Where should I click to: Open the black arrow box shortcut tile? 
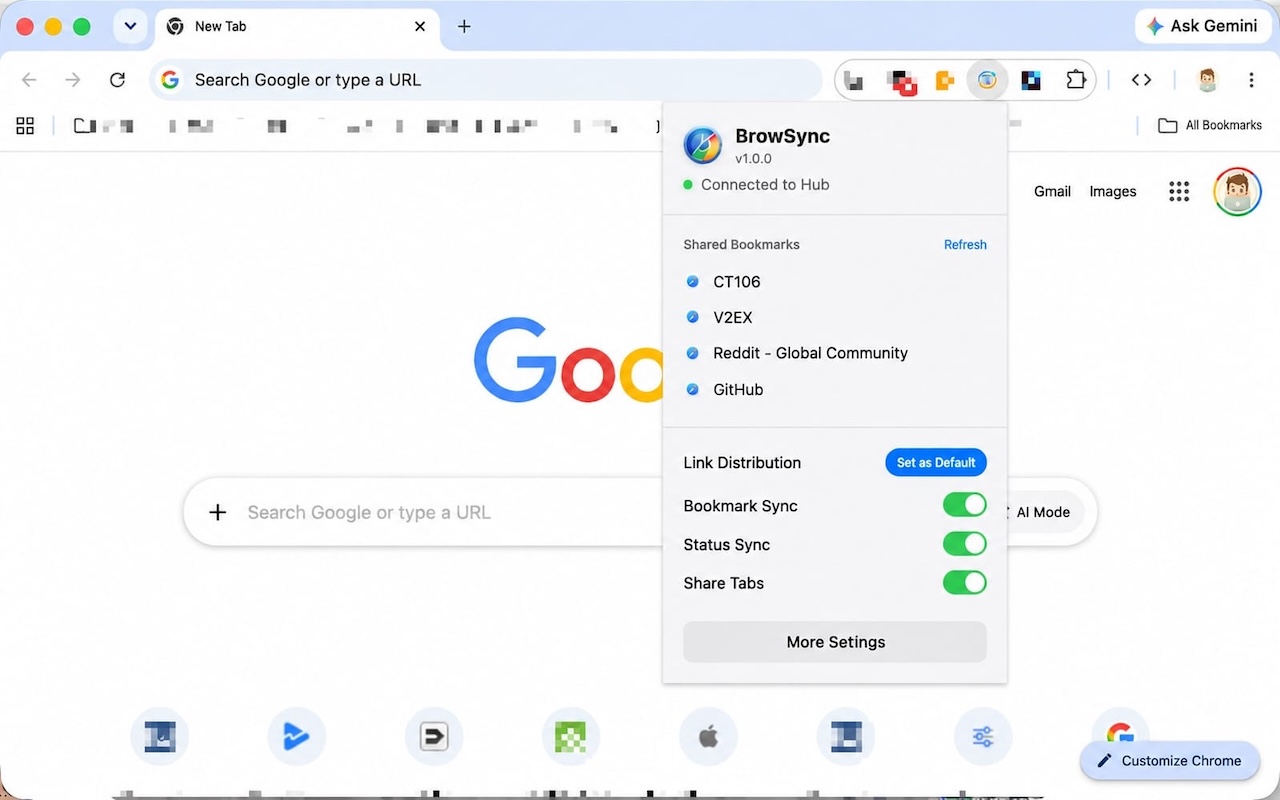(434, 738)
